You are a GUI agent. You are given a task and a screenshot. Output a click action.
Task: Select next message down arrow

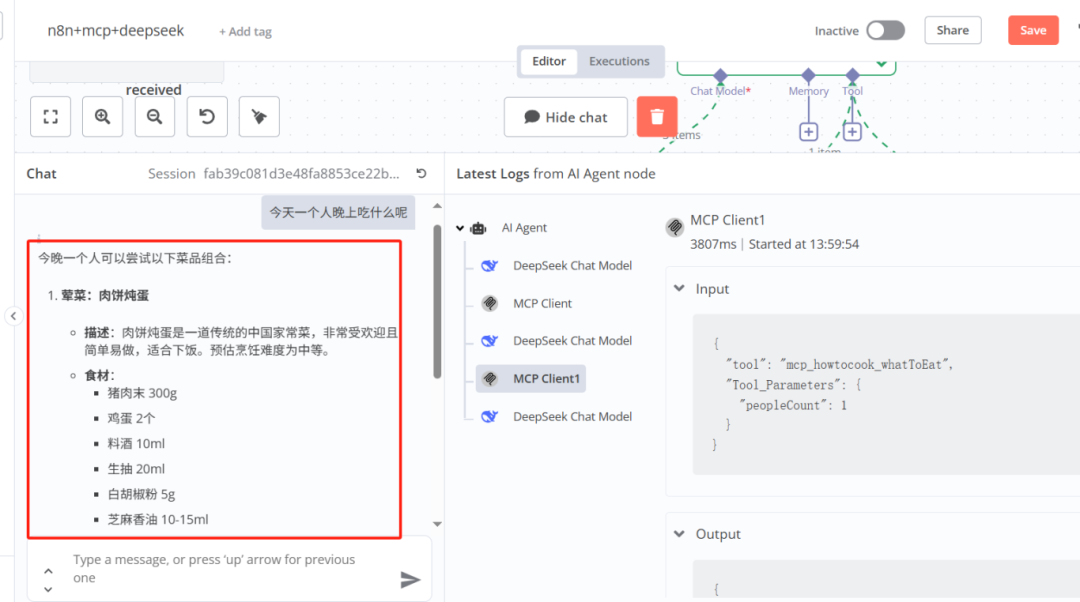48,589
